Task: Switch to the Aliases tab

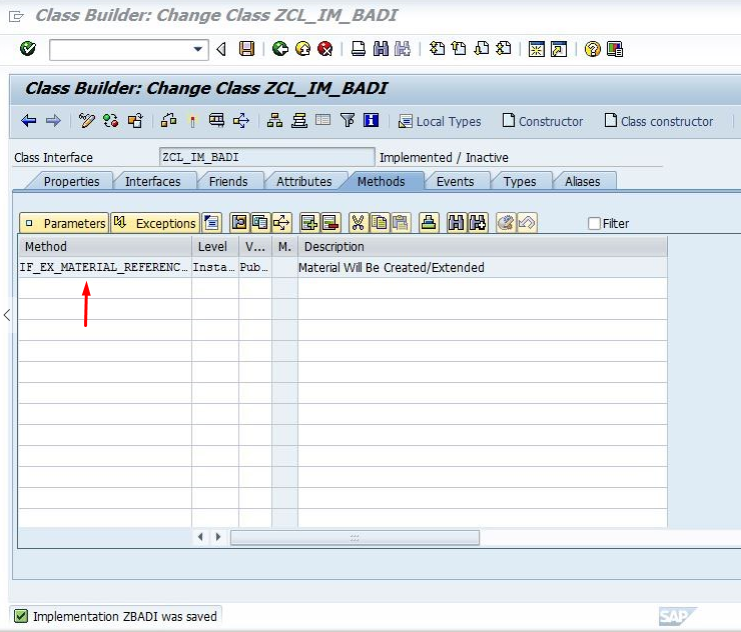Action: tap(583, 182)
